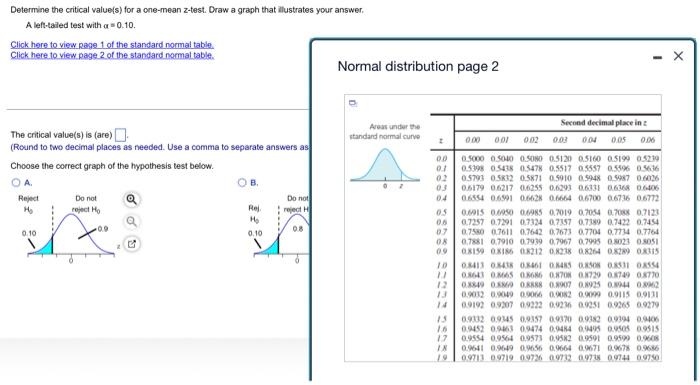This screenshot has height=385, width=700.
Task: Click column header 0.05 in the table
Action: point(618,140)
